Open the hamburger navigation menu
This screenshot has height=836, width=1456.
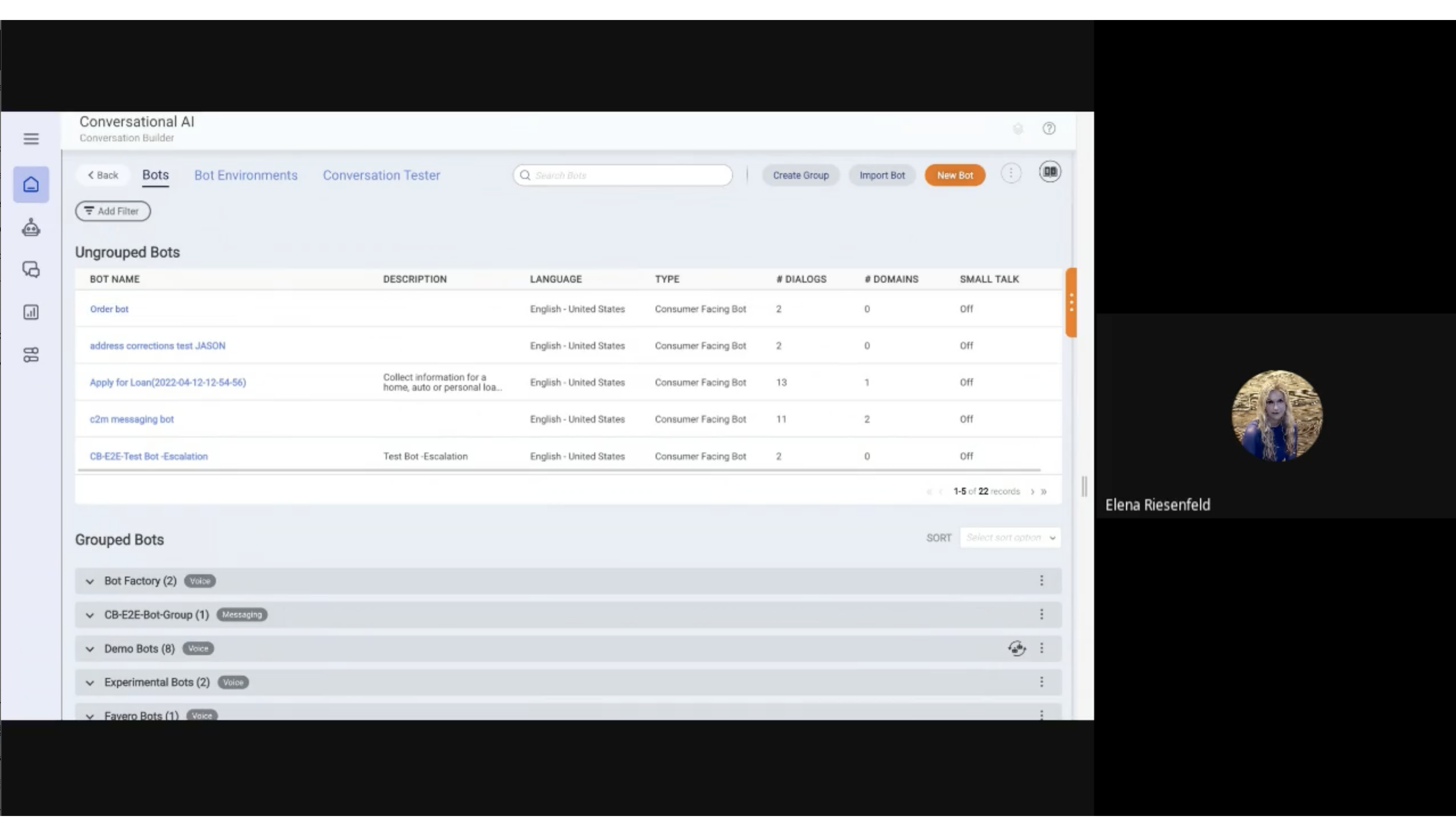[31, 138]
